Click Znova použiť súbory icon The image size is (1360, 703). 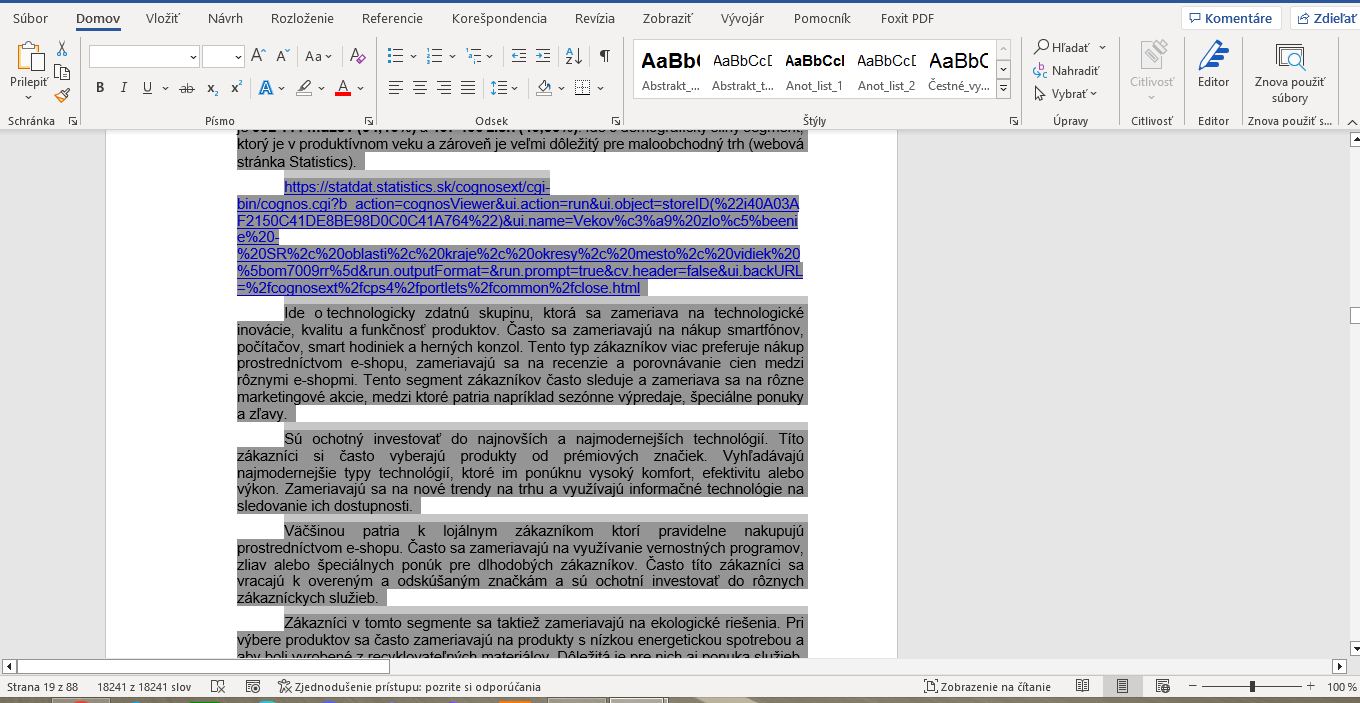pyautogui.click(x=1290, y=56)
